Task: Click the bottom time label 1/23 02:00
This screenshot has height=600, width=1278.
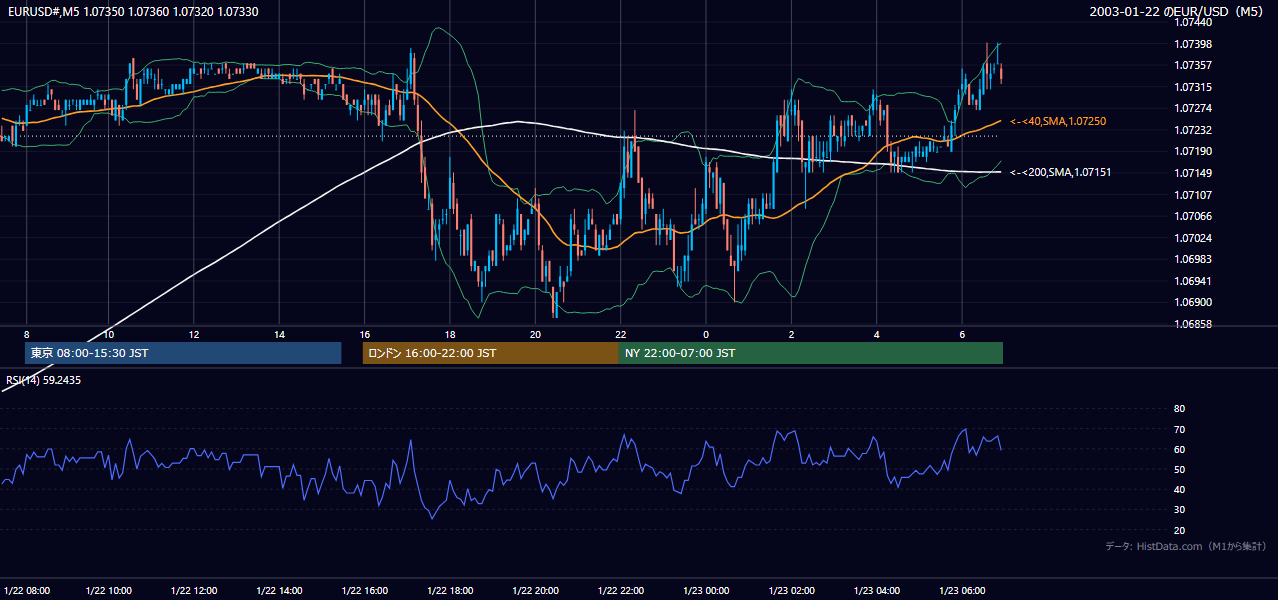Action: click(x=791, y=590)
